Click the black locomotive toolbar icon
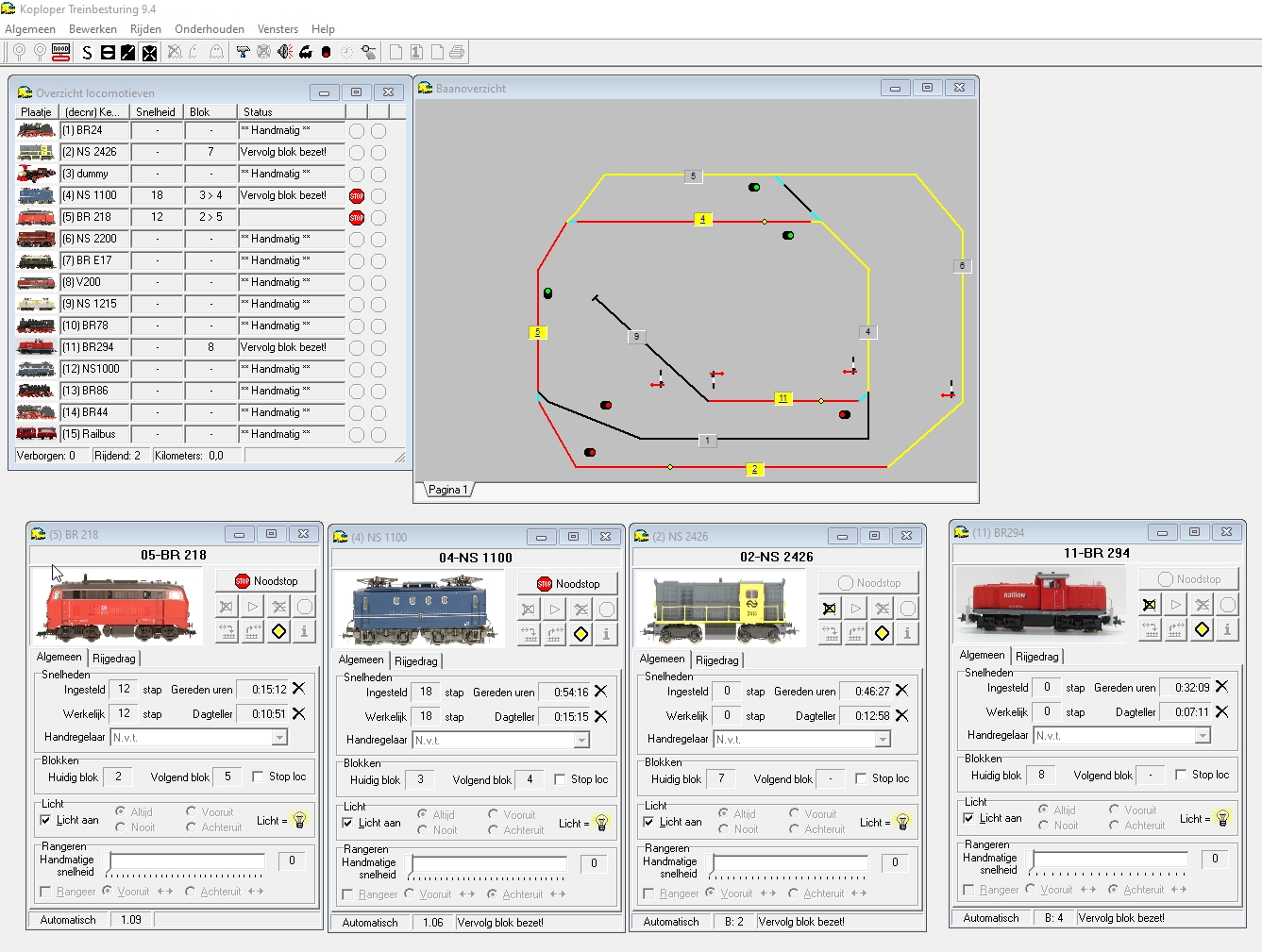This screenshot has height=952, width=1262. coord(306,52)
